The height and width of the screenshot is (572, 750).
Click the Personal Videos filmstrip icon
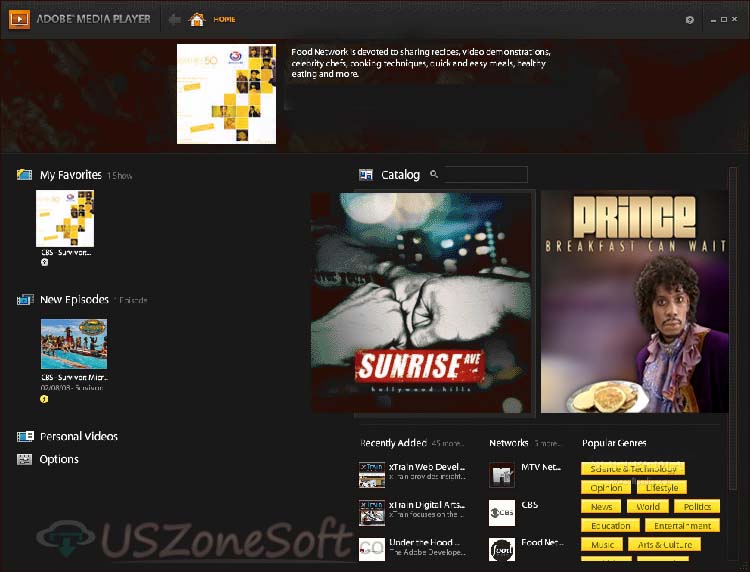click(25, 436)
